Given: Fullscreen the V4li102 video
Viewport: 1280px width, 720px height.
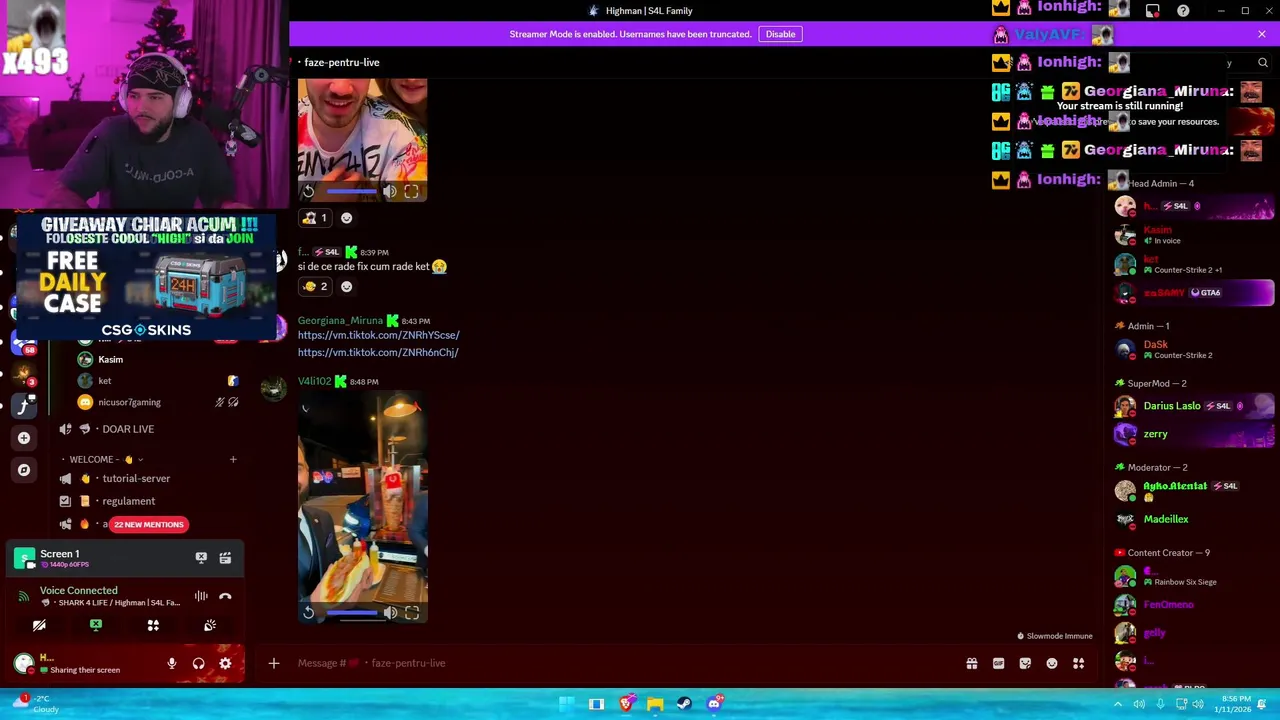Looking at the screenshot, I should pos(412,613).
